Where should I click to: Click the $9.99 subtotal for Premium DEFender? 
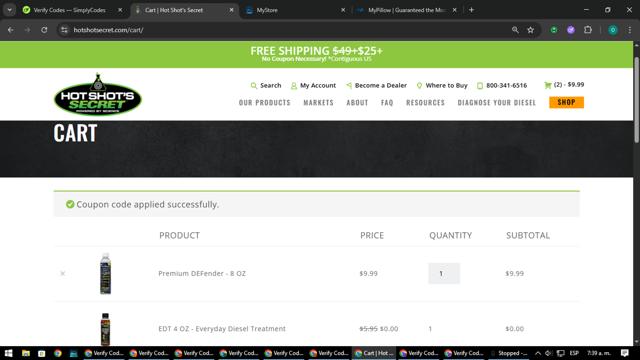(x=514, y=273)
